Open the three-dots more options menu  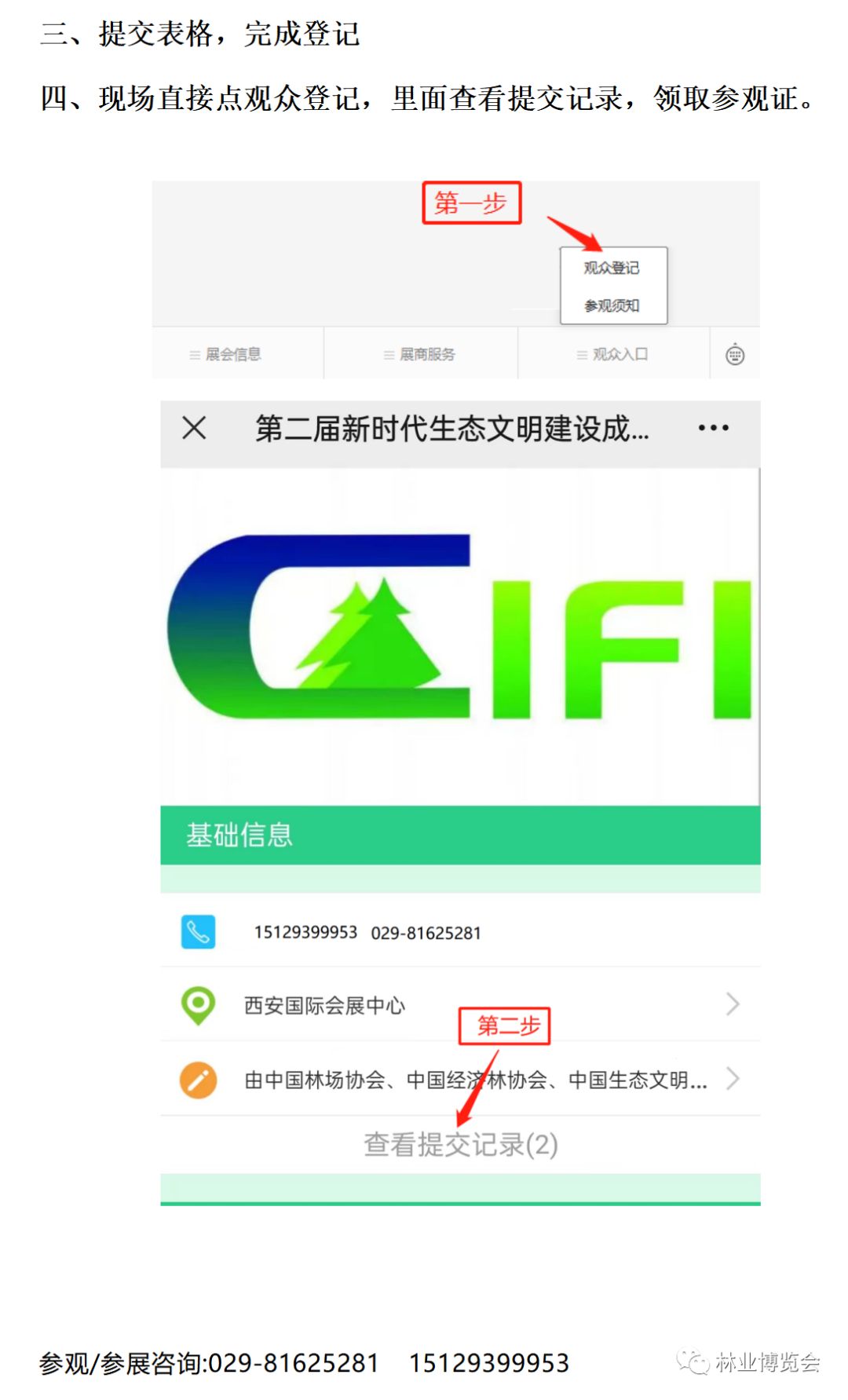coord(713,428)
